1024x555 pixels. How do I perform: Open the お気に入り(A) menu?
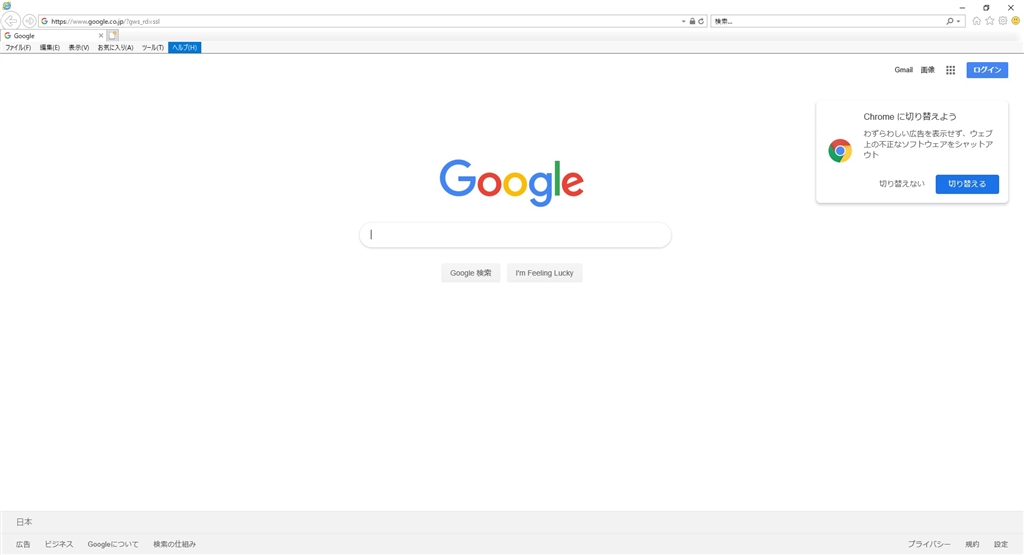click(x=116, y=48)
